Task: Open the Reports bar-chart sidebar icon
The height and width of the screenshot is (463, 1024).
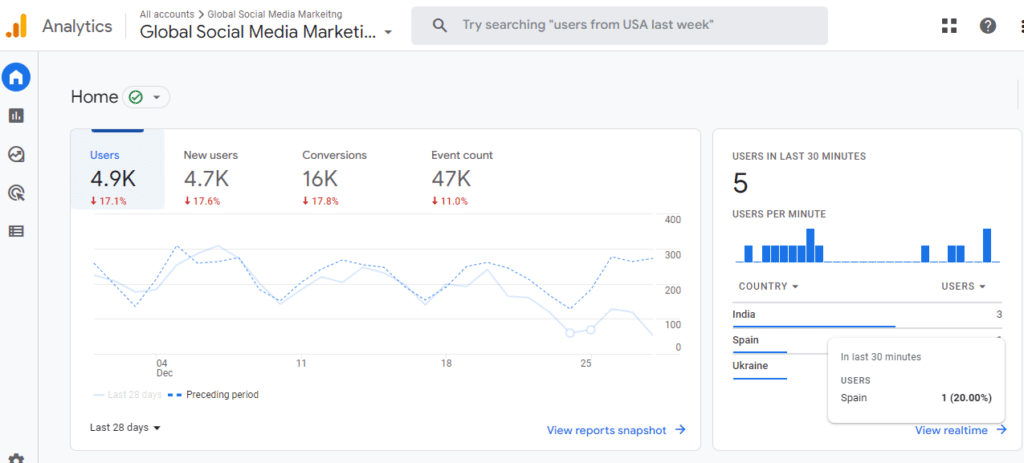Action: point(16,116)
